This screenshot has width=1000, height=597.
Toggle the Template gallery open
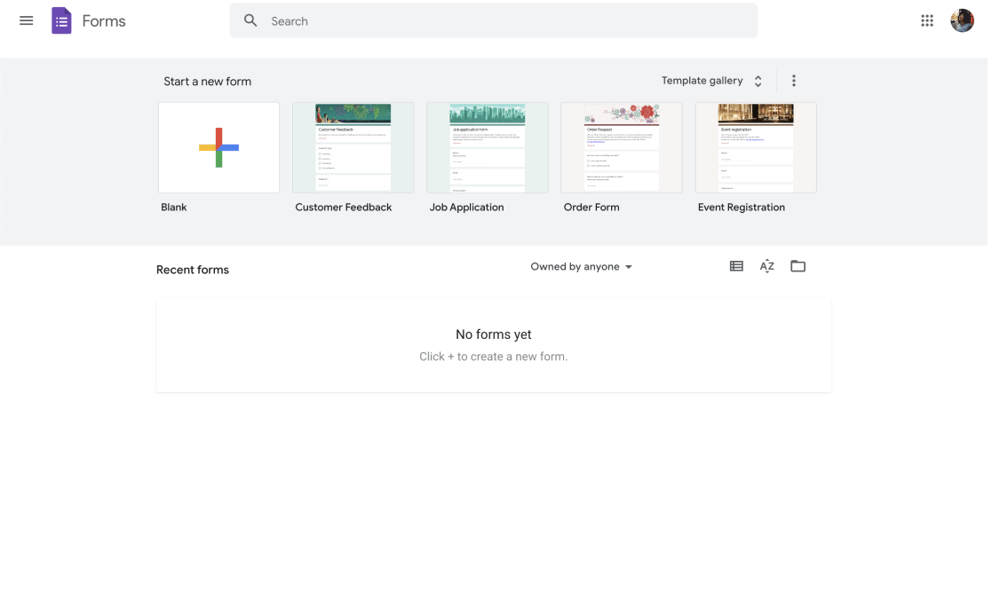point(700,80)
